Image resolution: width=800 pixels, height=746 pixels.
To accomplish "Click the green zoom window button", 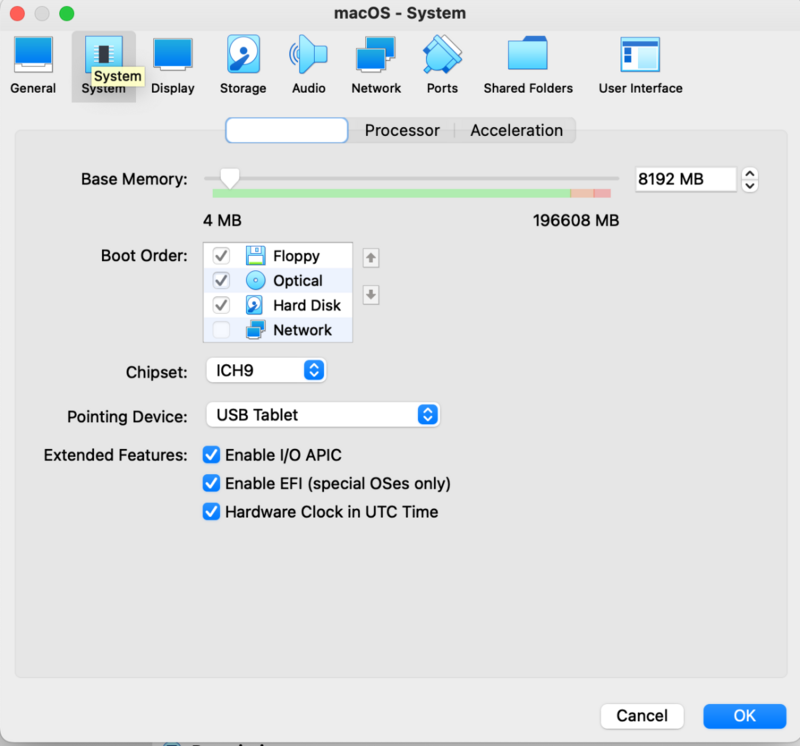I will pos(66,13).
